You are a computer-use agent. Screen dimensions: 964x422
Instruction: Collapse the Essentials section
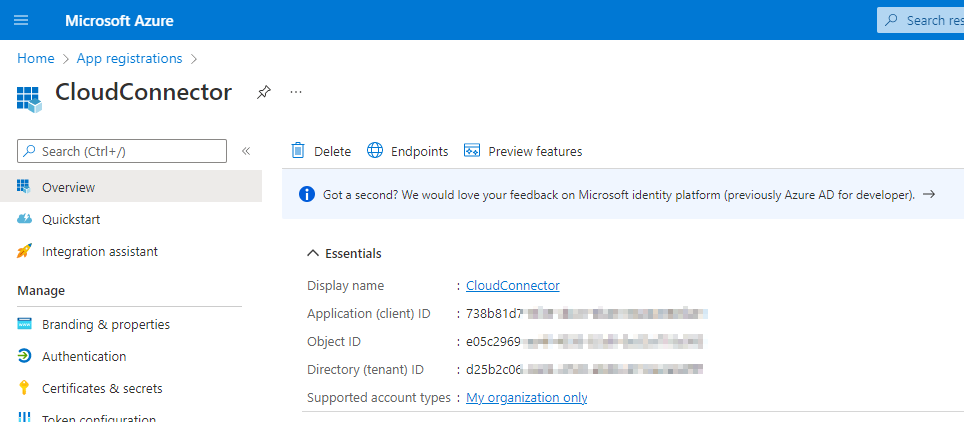click(344, 253)
